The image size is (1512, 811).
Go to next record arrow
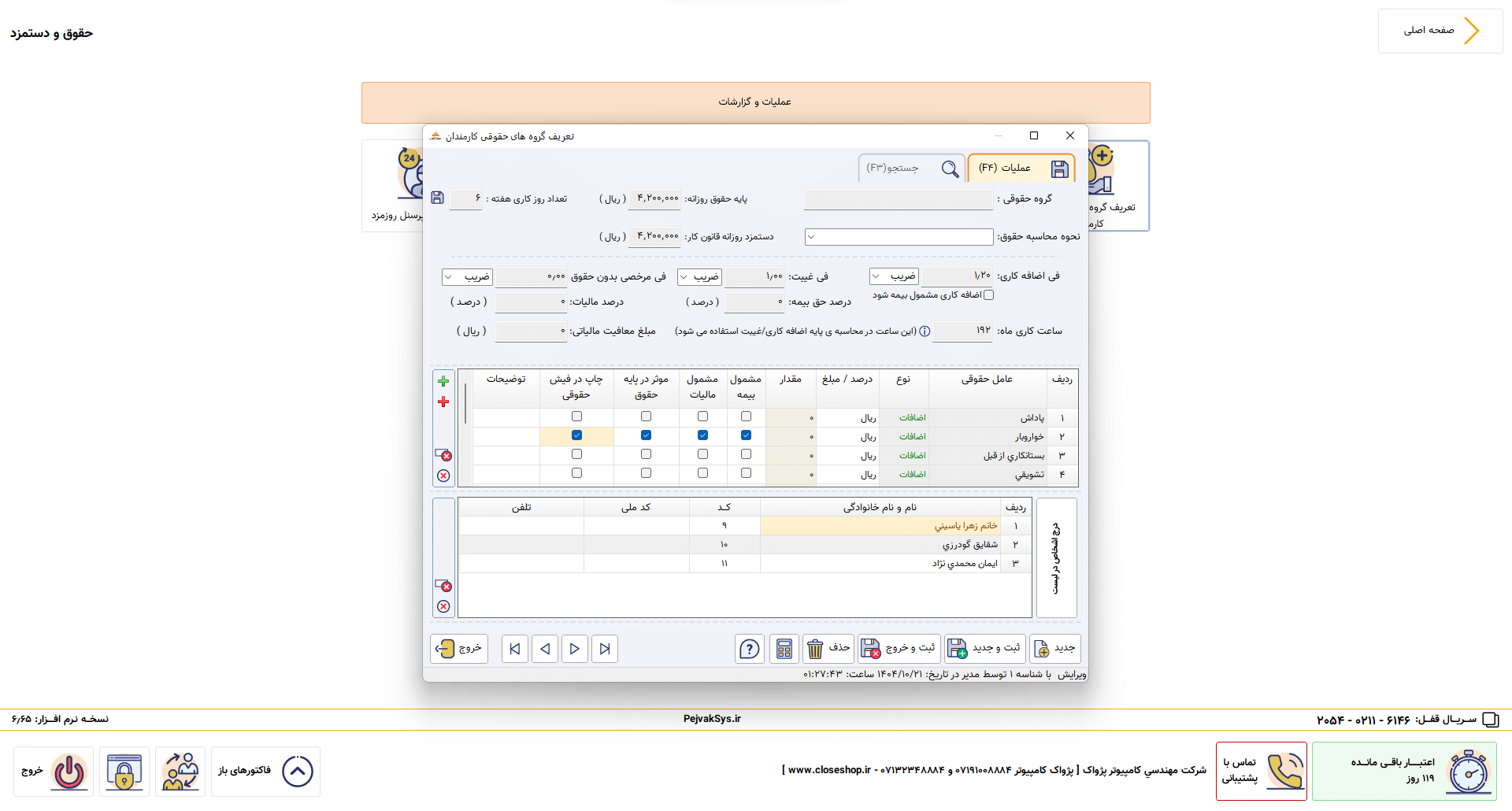click(x=575, y=649)
